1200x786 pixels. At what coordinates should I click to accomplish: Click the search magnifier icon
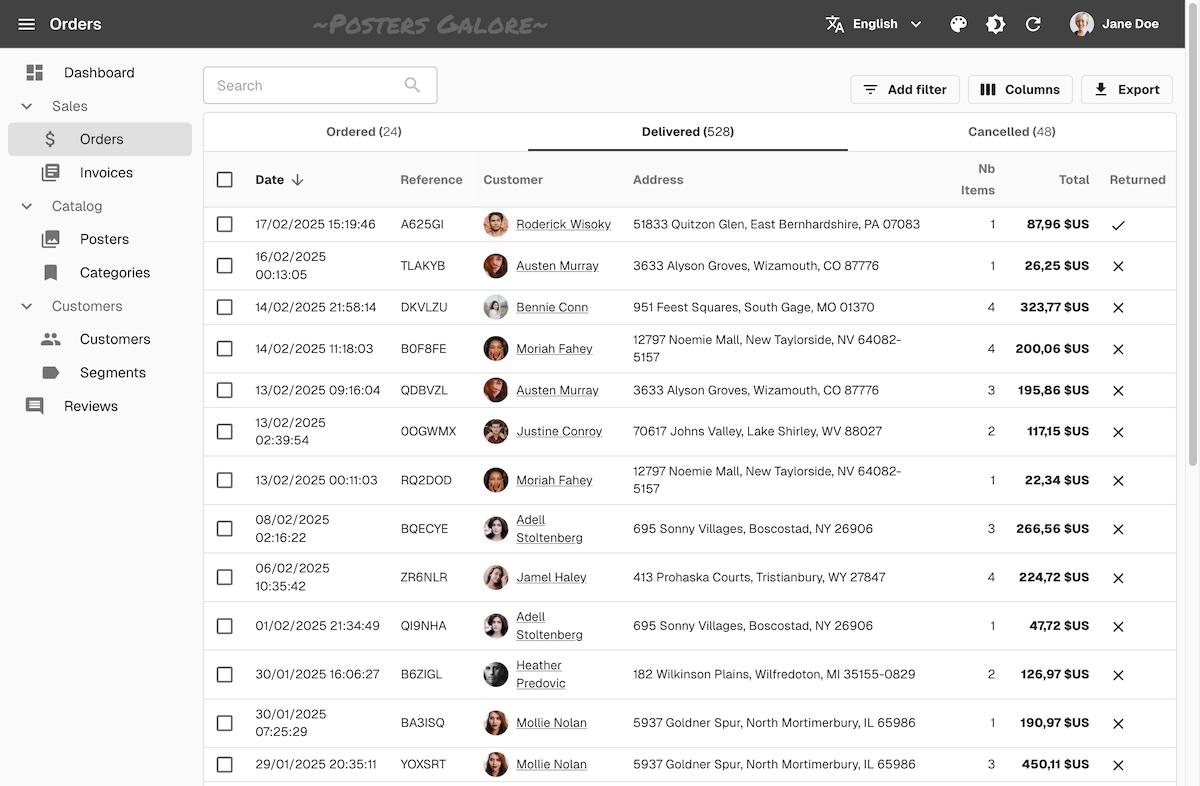click(412, 85)
